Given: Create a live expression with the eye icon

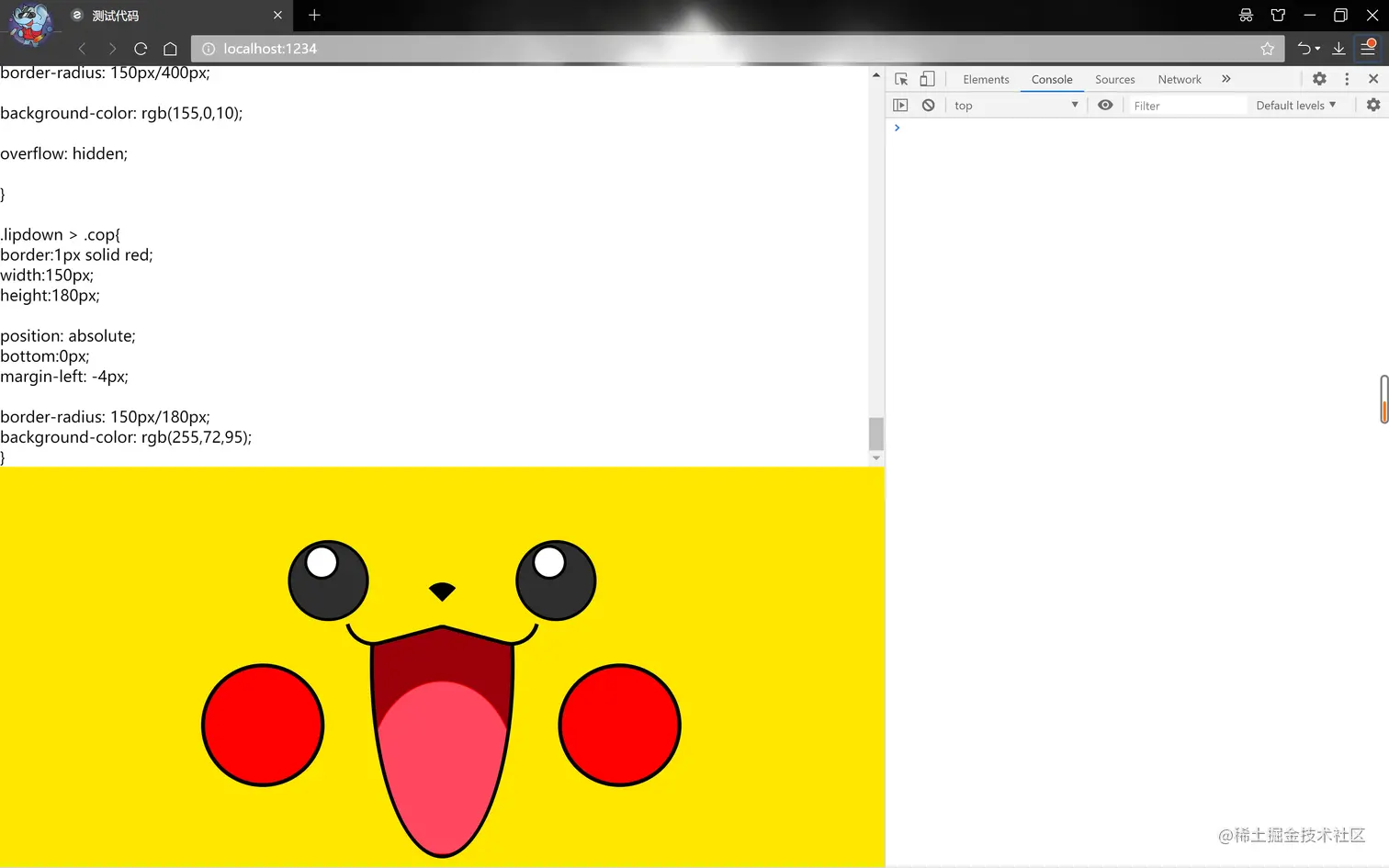Looking at the screenshot, I should 1105,105.
